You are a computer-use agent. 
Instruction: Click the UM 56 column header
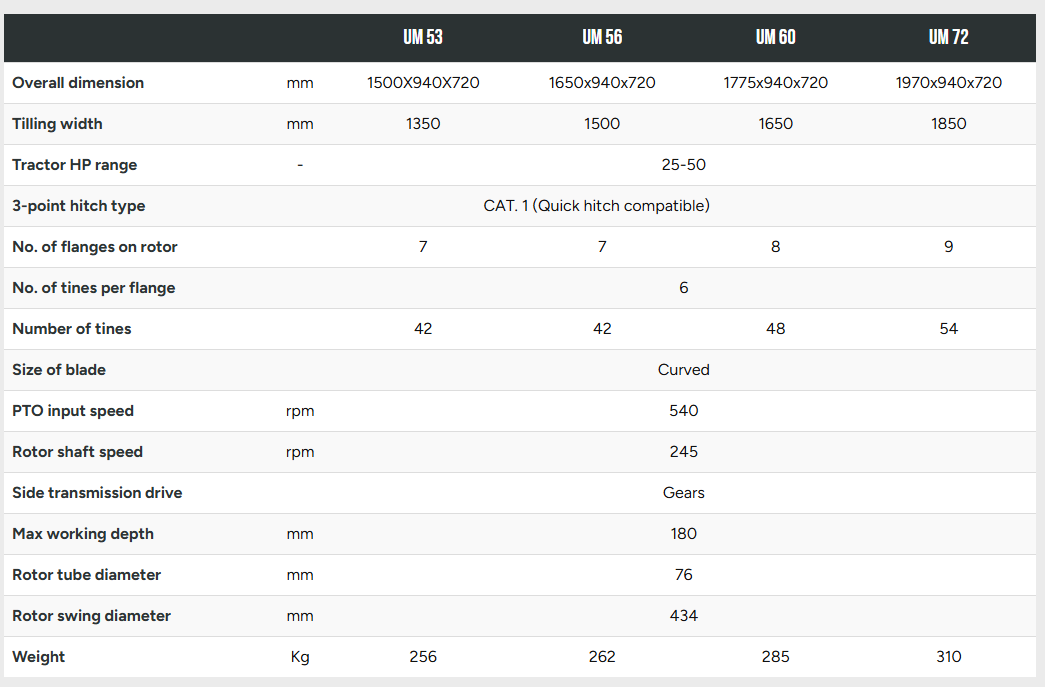point(602,37)
